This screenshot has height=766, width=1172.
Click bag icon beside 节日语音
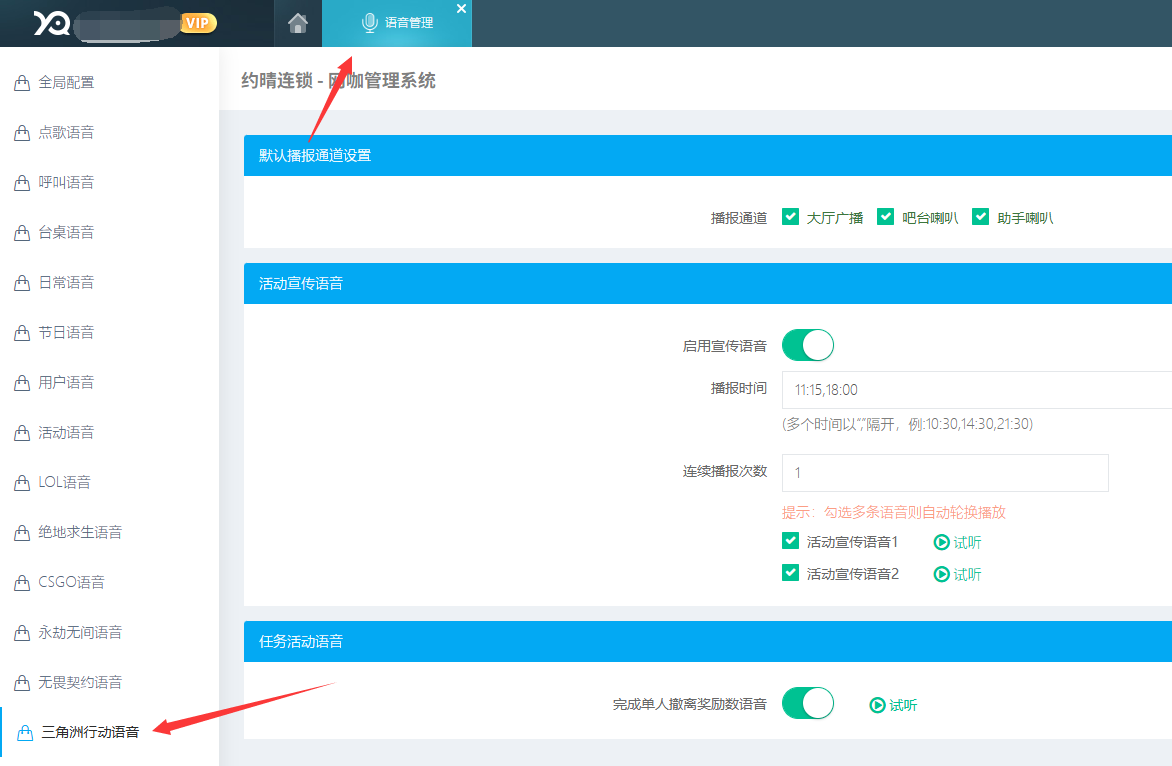point(22,333)
